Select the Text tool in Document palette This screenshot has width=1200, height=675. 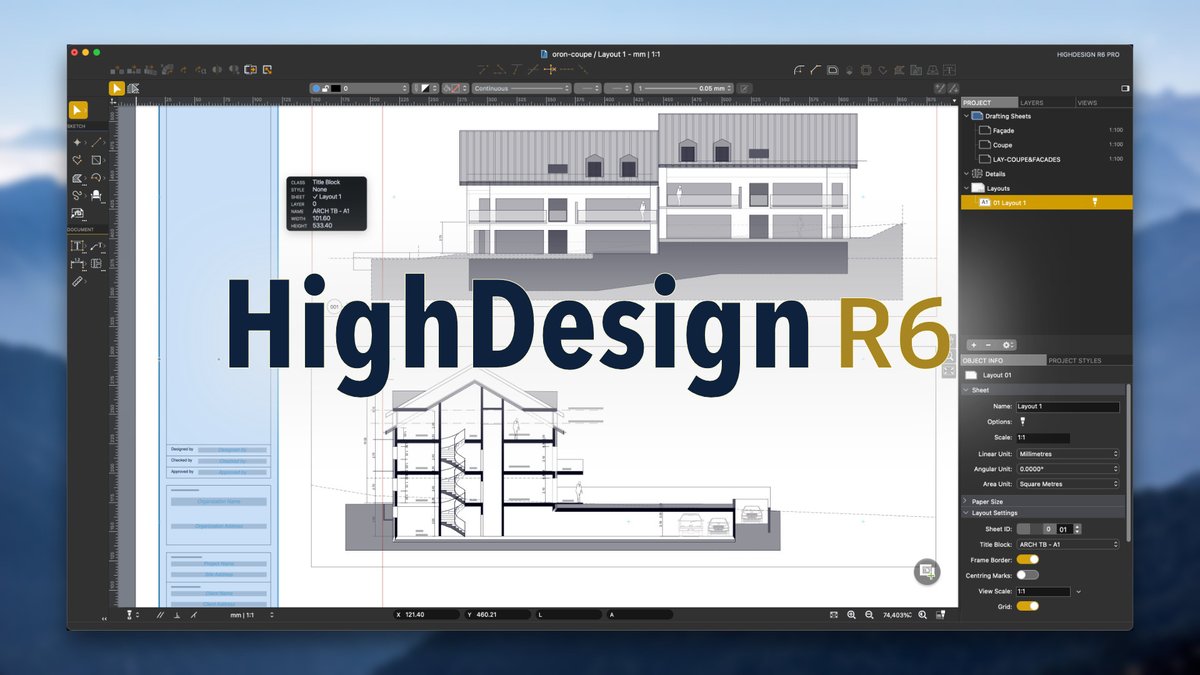pyautogui.click(x=77, y=245)
